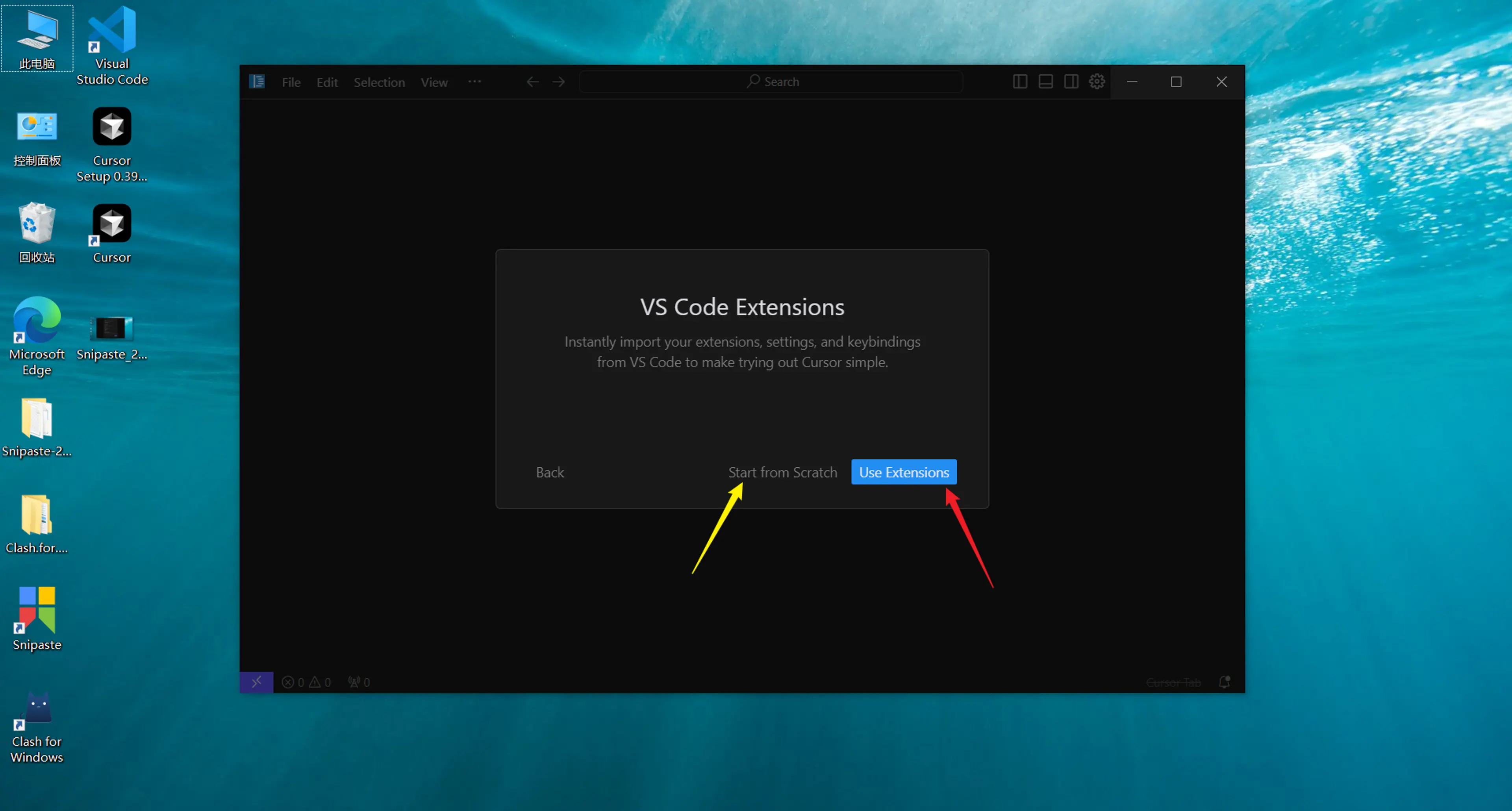1512x811 pixels.
Task: Expand the more menus ellipsis
Action: click(474, 81)
